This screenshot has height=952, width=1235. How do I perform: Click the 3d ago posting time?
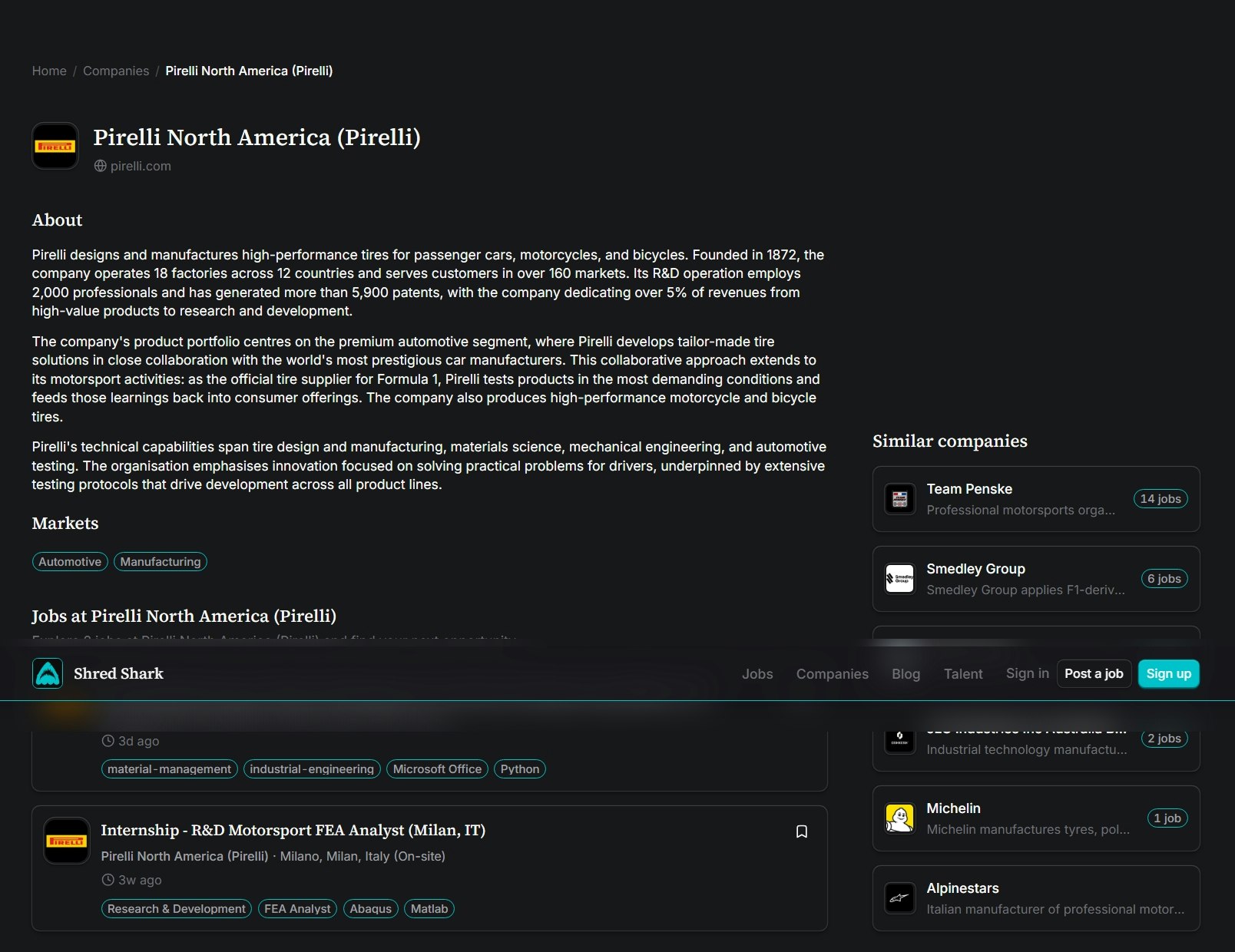pyautogui.click(x=139, y=741)
